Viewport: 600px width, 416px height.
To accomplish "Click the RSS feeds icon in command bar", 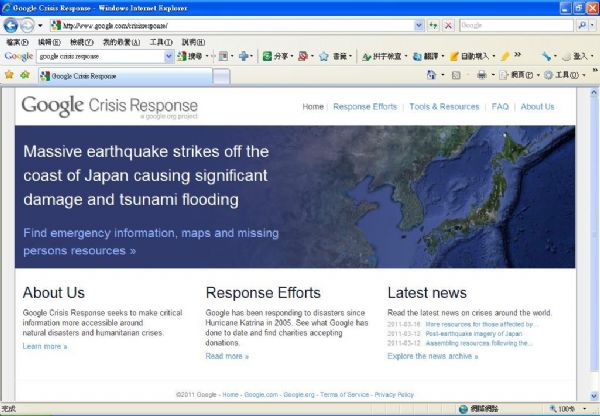I will [x=456, y=75].
